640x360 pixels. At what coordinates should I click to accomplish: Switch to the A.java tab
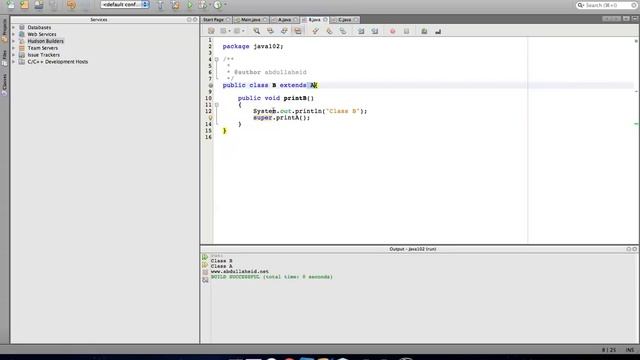click(x=284, y=20)
